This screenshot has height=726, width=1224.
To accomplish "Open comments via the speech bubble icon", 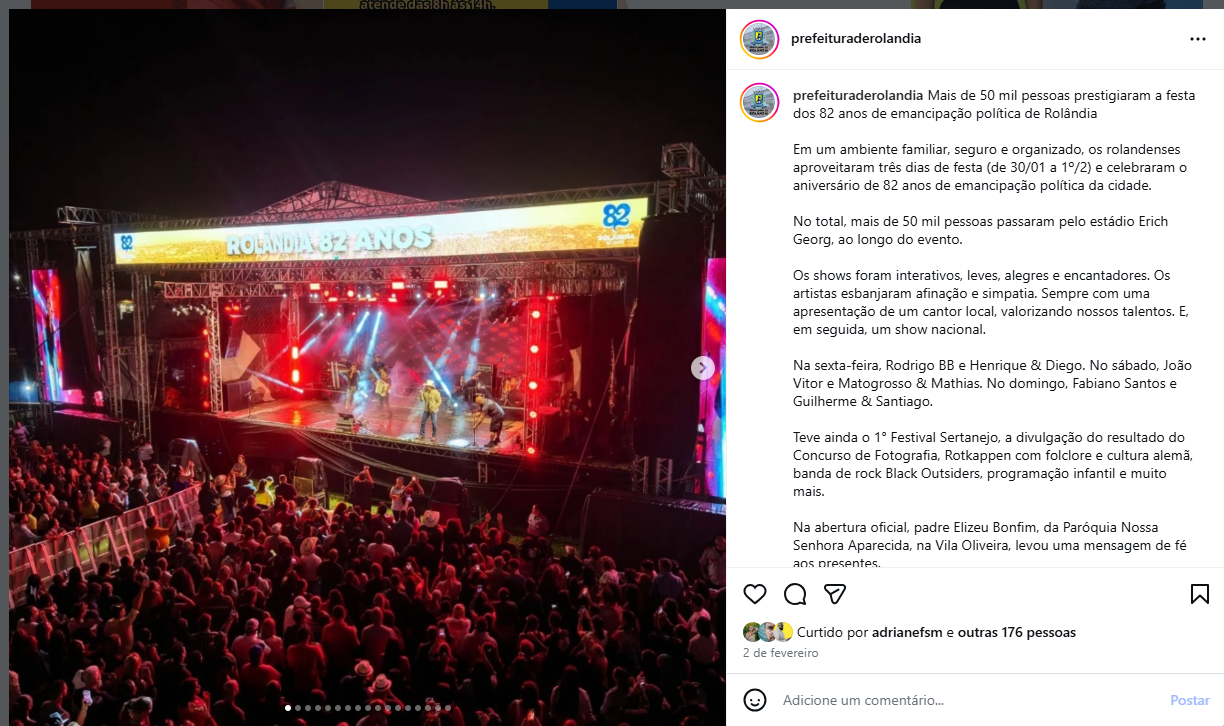I will pyautogui.click(x=795, y=594).
